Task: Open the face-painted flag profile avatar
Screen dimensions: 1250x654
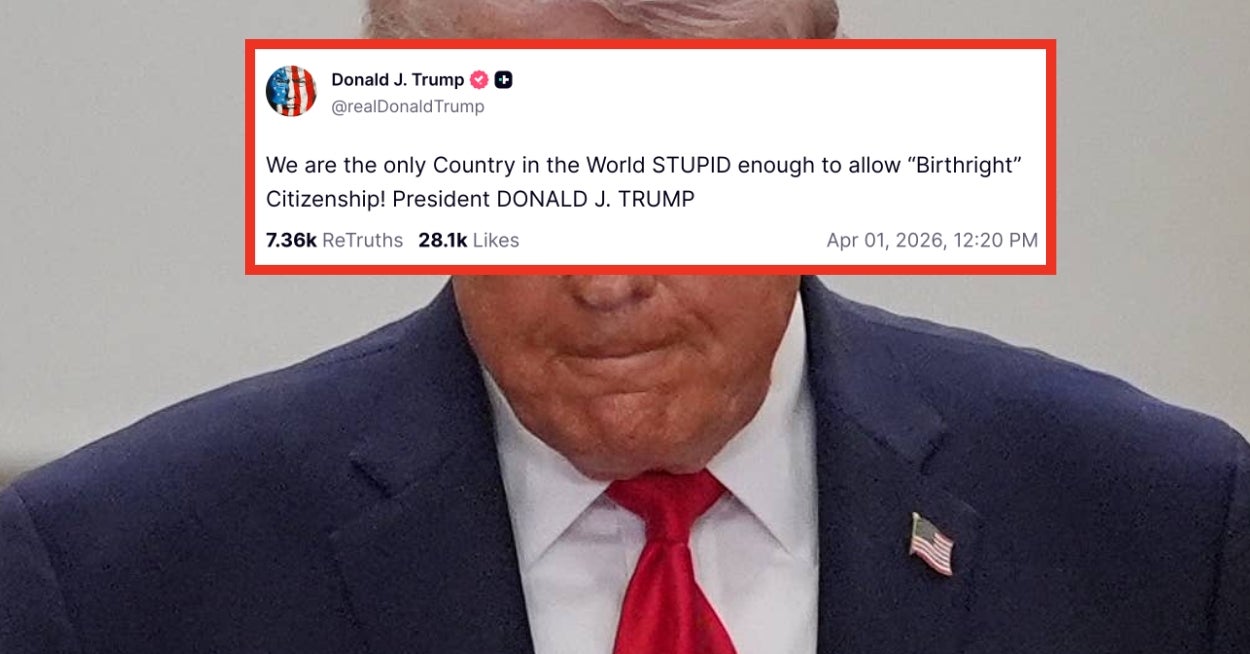Action: pyautogui.click(x=291, y=91)
